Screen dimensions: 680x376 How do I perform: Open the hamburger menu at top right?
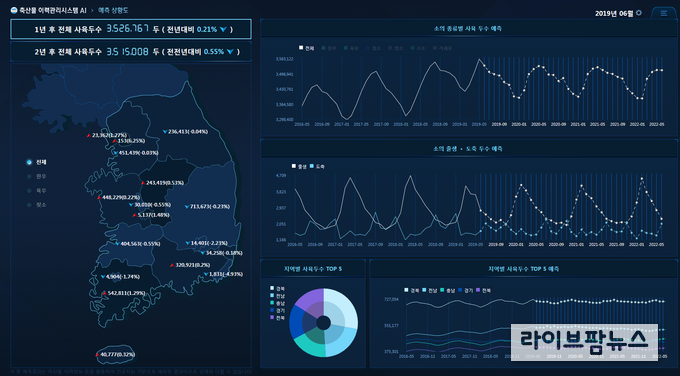[664, 13]
